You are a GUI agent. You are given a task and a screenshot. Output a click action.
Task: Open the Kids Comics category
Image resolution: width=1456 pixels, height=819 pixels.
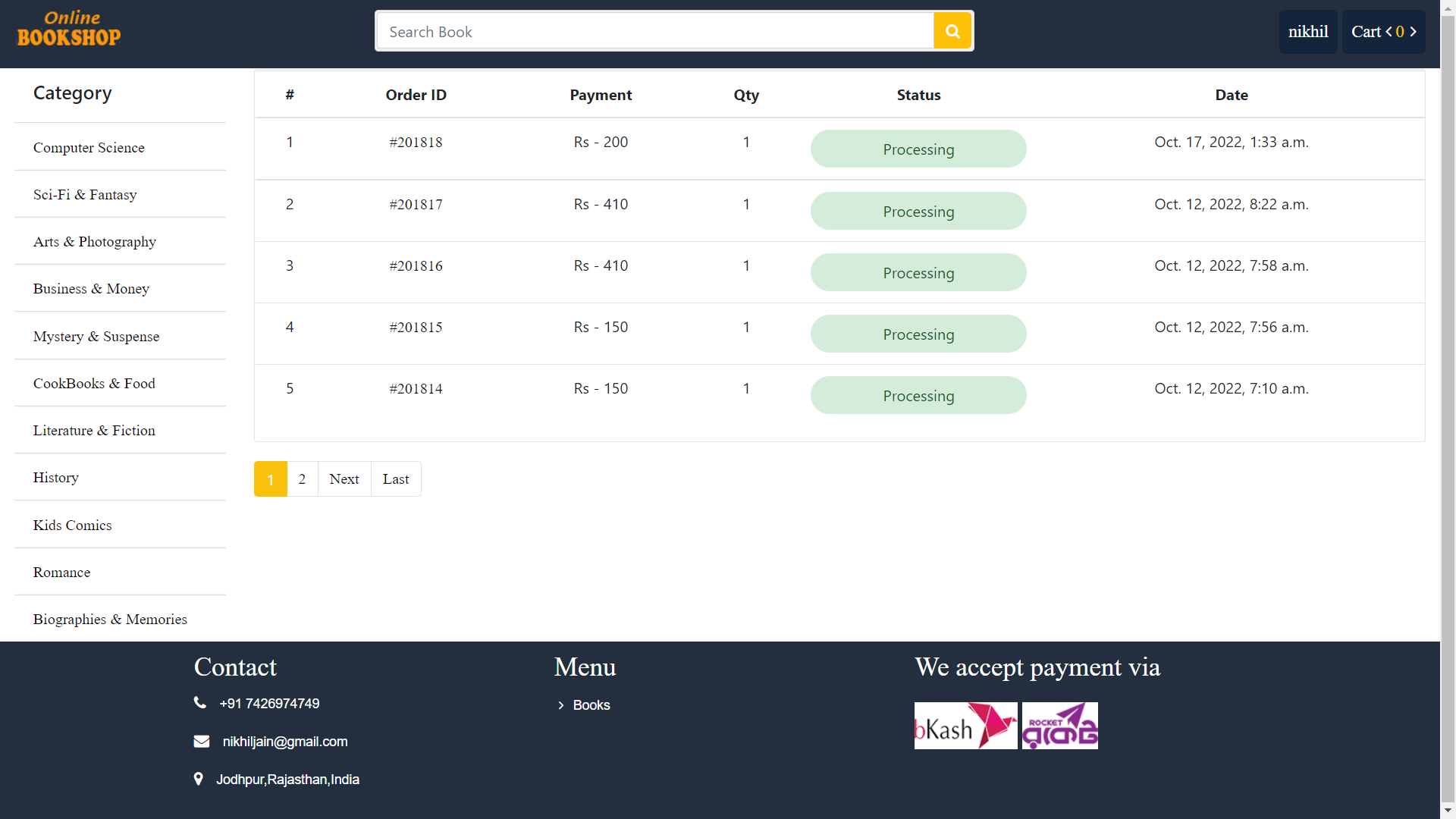(72, 526)
